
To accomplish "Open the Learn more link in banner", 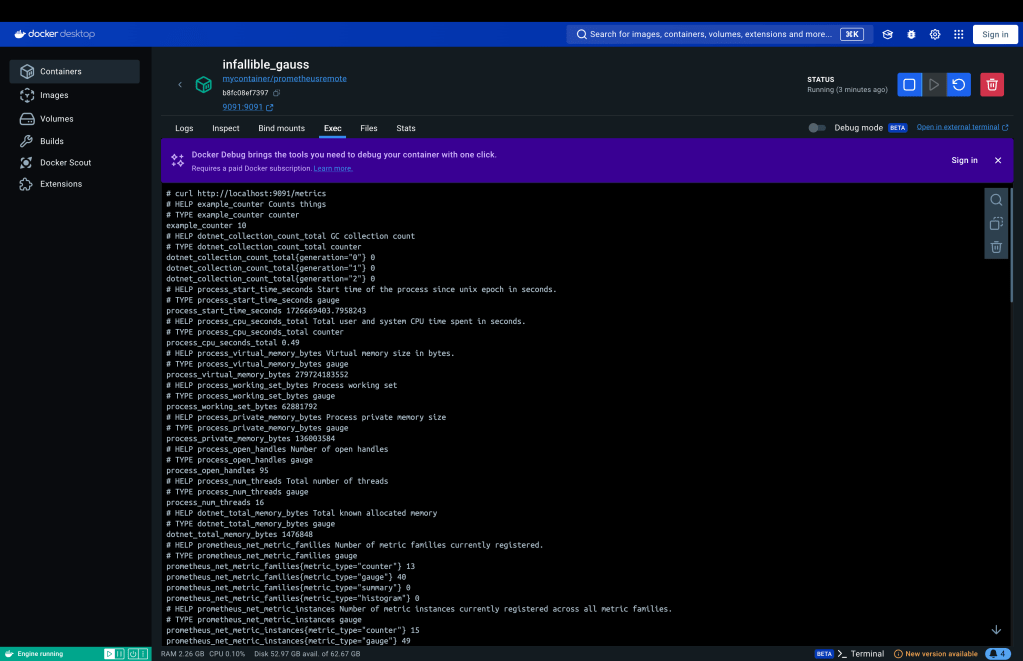I will click(333, 168).
